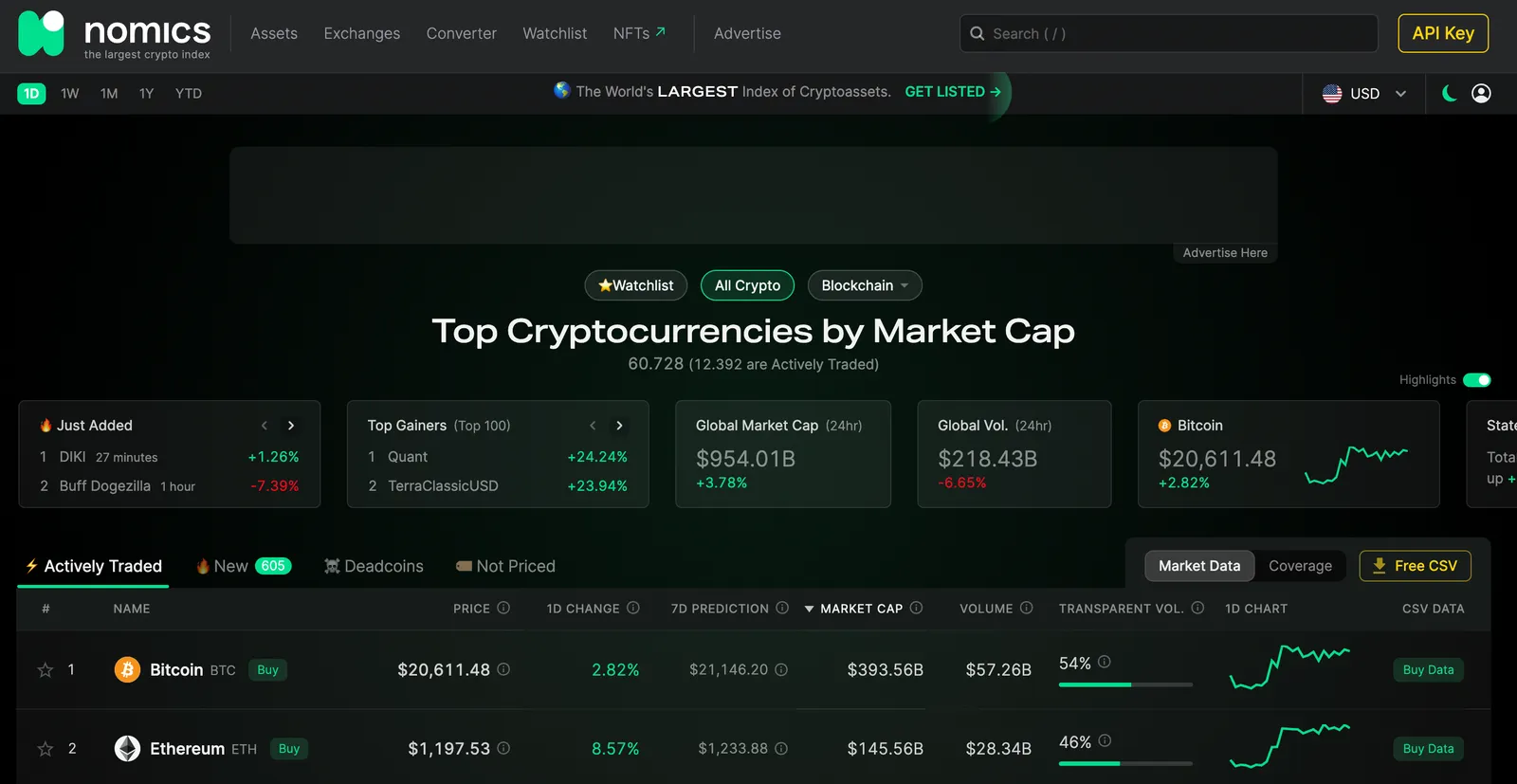Star Ethereum to add to watchlist
Image resolution: width=1517 pixels, height=784 pixels.
[x=45, y=749]
